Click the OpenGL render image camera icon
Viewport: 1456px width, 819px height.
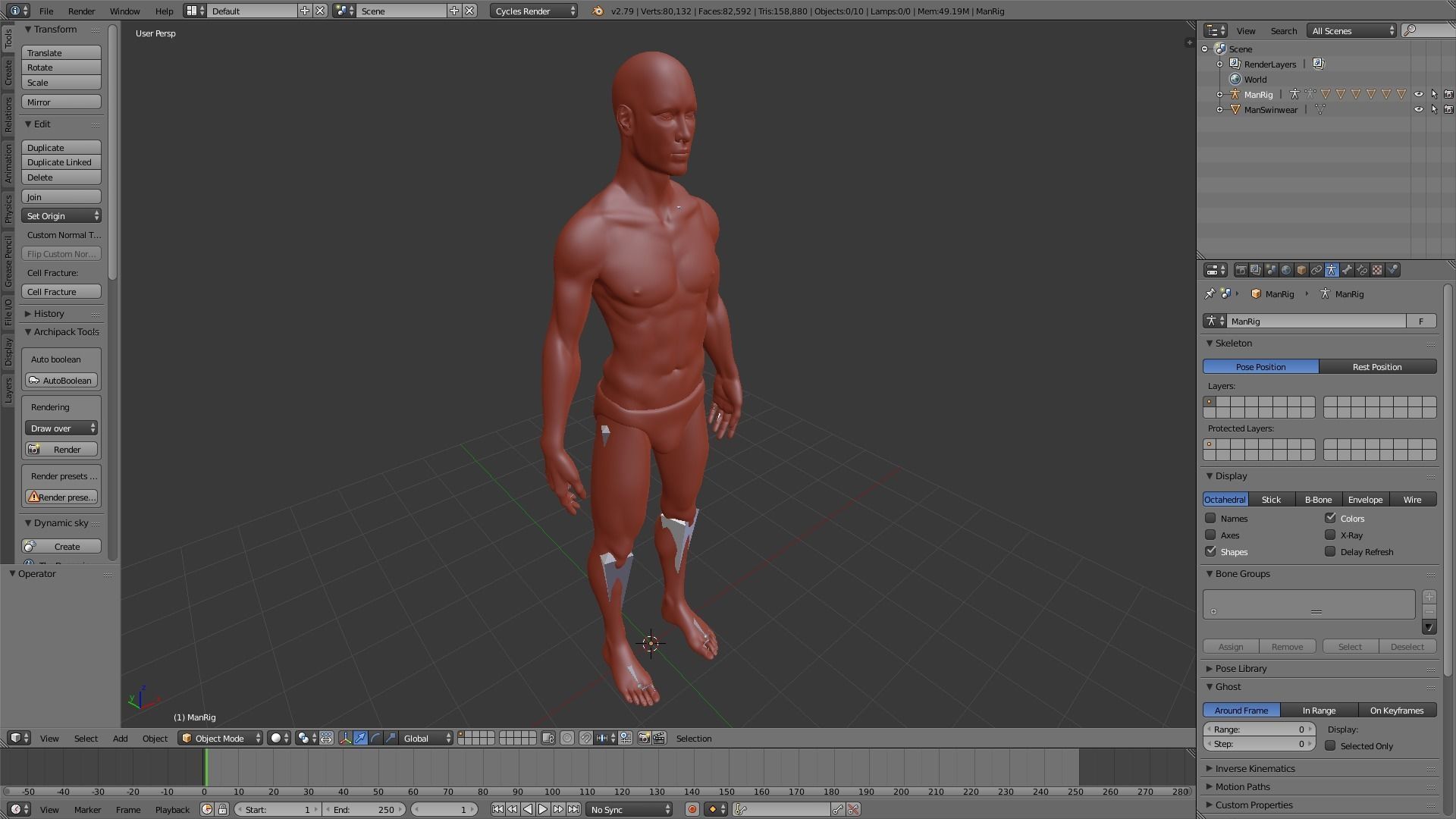tap(644, 739)
